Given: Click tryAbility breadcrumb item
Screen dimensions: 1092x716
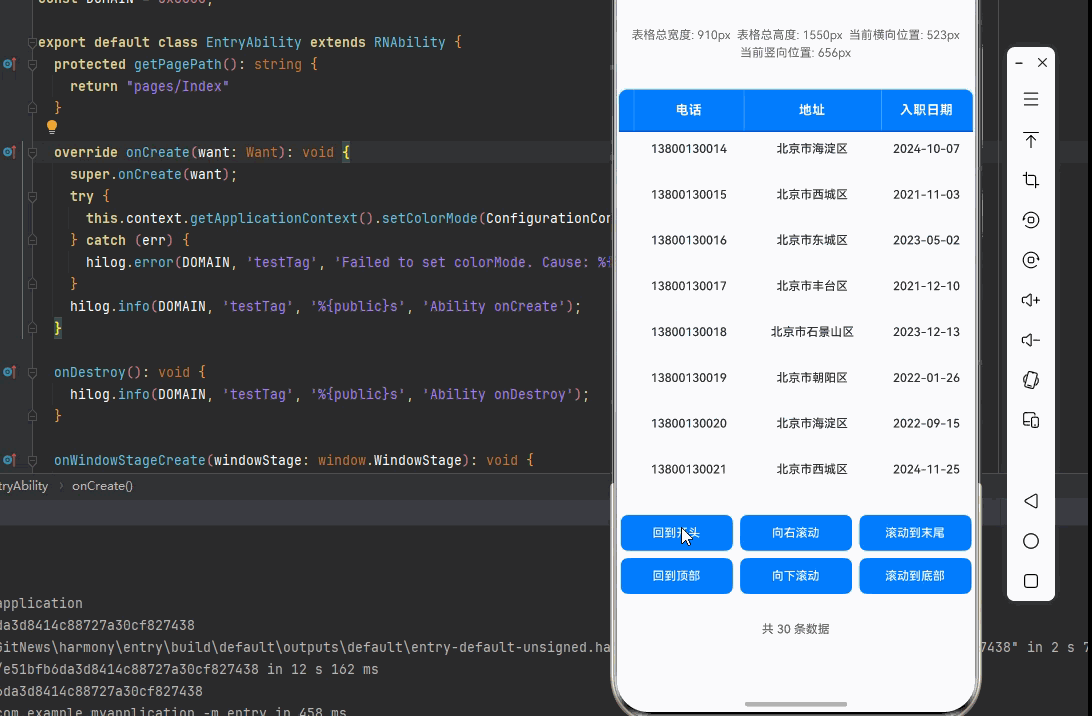Looking at the screenshot, I should (24, 485).
